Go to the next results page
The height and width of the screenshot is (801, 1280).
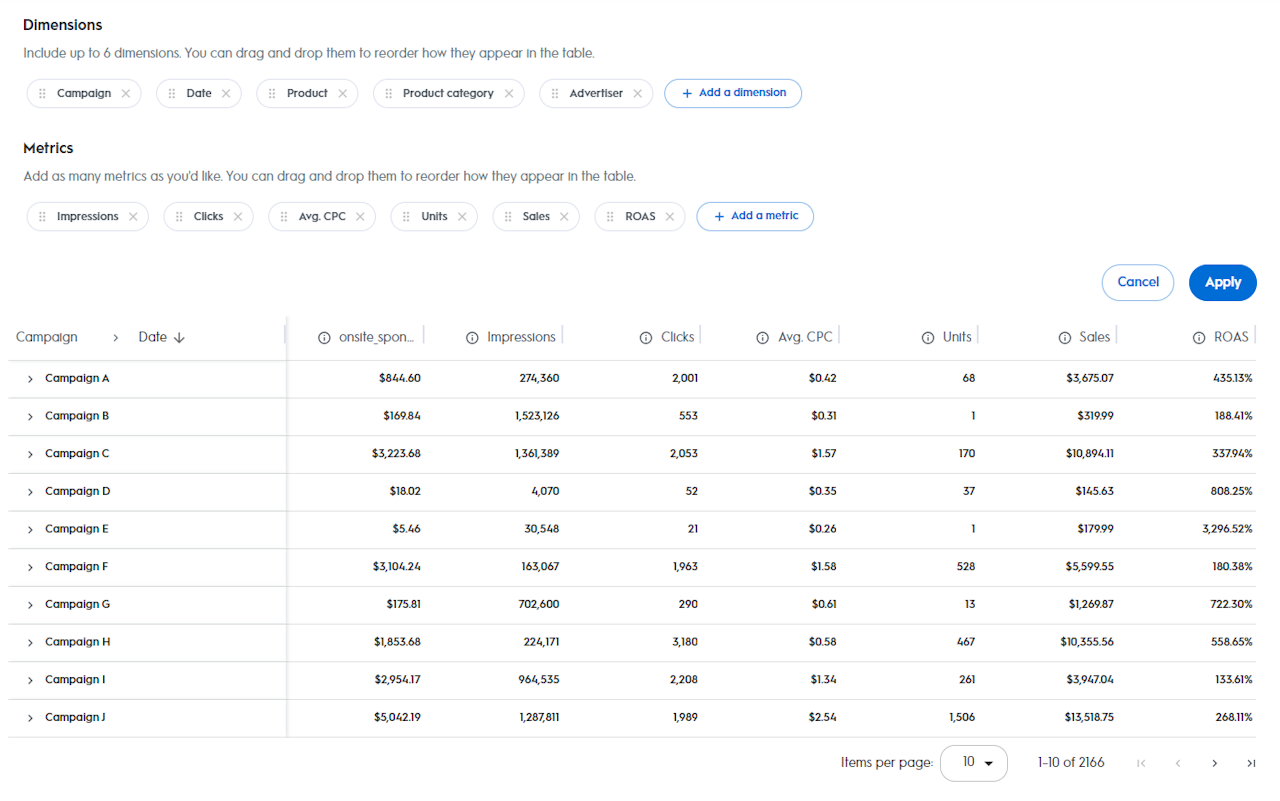tap(1214, 764)
